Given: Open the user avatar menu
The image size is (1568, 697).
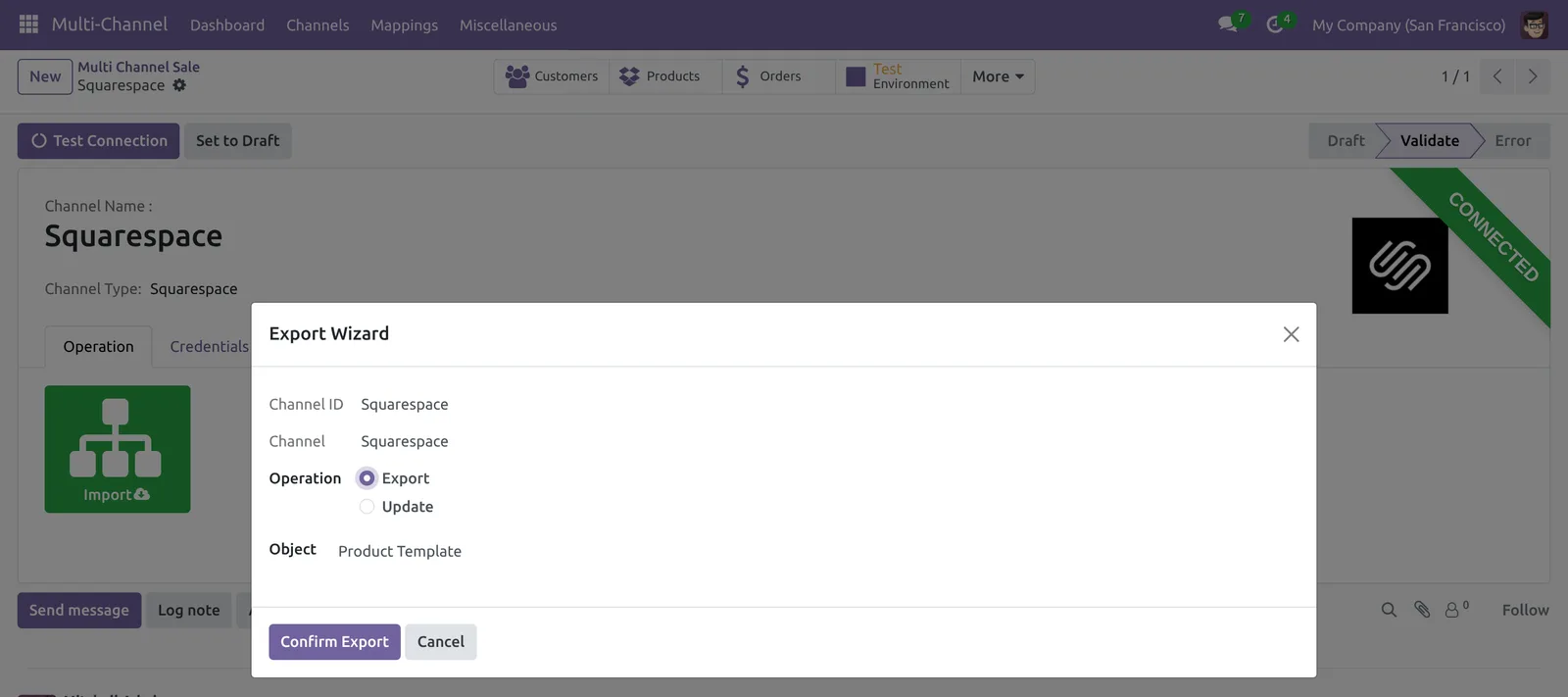Looking at the screenshot, I should (x=1534, y=25).
